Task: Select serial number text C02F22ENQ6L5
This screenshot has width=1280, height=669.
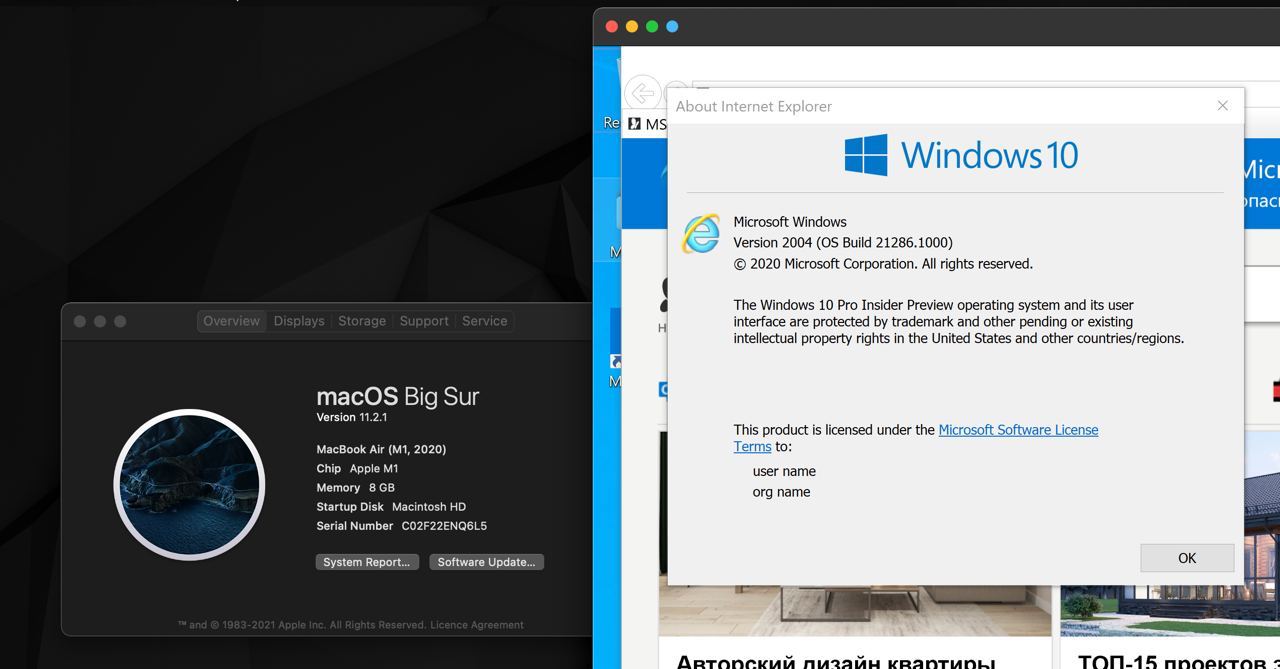Action: pyautogui.click(x=444, y=526)
